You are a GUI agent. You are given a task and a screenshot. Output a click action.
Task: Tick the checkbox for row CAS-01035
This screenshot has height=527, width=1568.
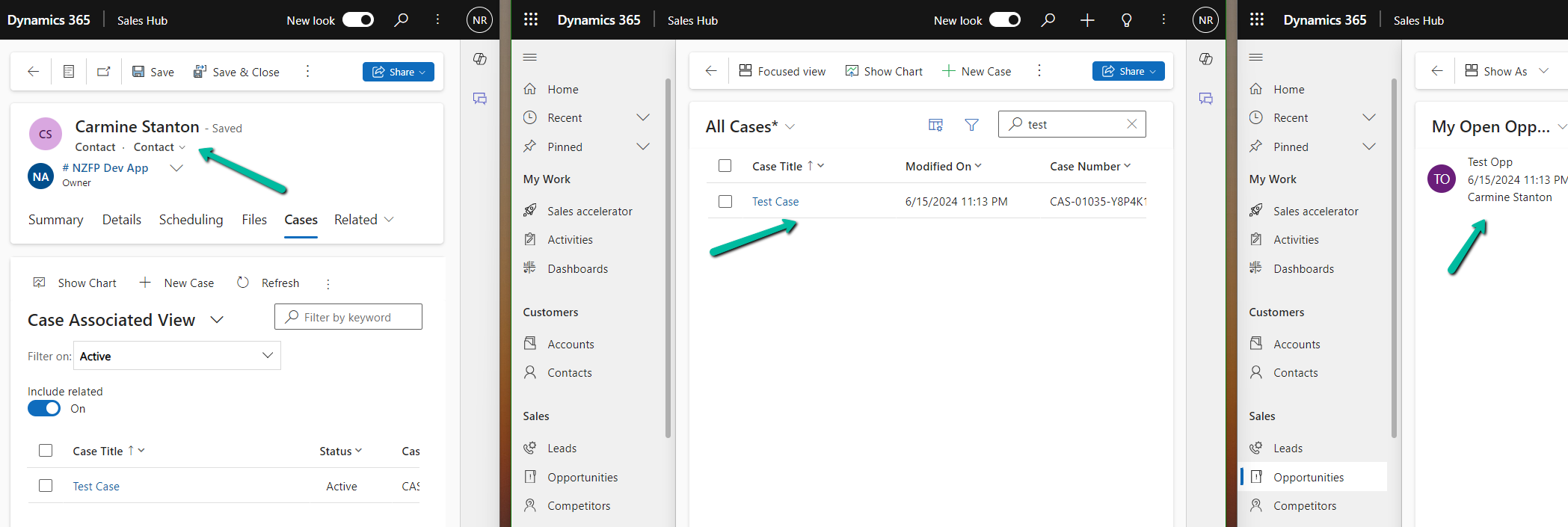pyautogui.click(x=725, y=201)
